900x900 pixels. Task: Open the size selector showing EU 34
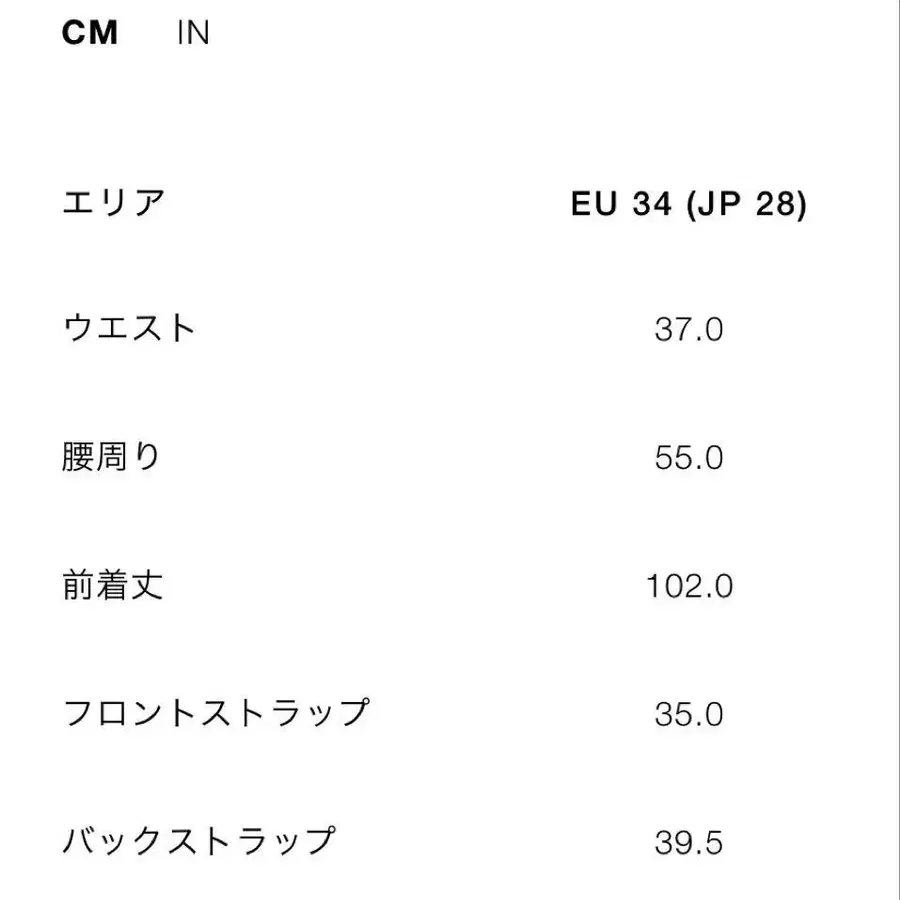point(690,204)
